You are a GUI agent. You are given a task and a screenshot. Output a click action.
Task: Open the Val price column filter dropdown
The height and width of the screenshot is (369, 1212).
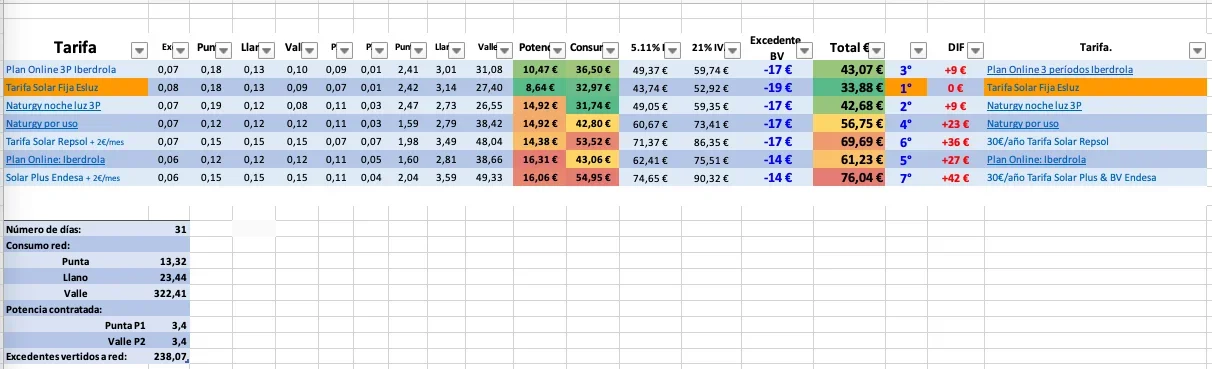tap(311, 50)
